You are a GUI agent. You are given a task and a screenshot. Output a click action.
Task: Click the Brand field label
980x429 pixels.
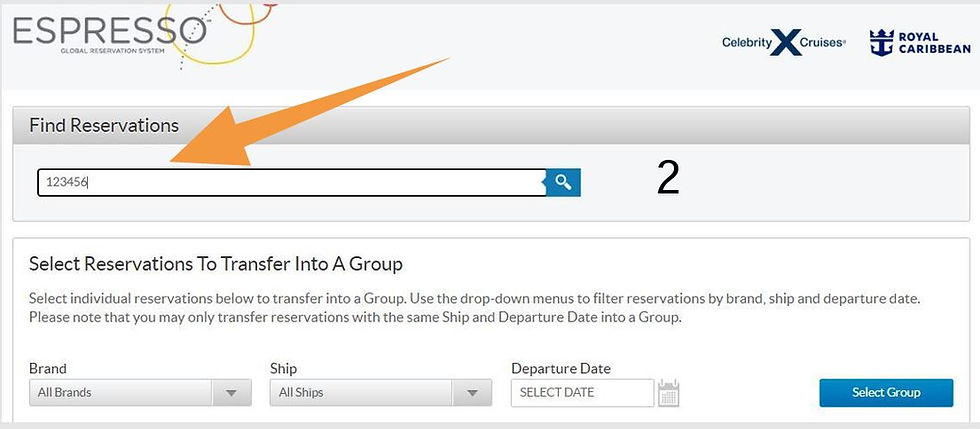point(48,368)
